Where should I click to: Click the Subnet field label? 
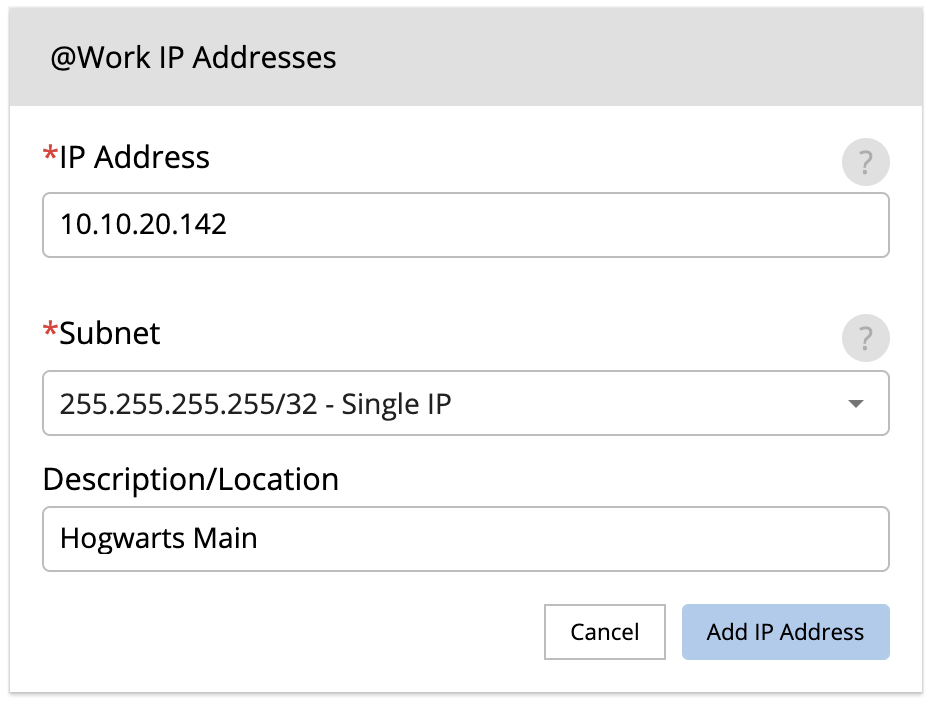[109, 333]
